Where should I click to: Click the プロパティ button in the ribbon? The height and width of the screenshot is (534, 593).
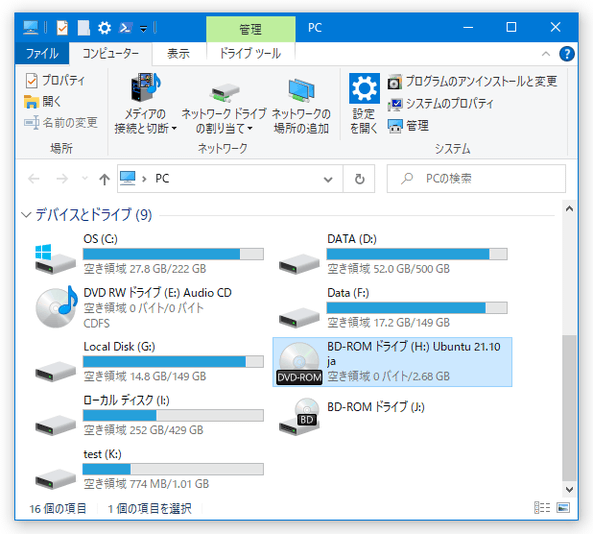[56, 80]
